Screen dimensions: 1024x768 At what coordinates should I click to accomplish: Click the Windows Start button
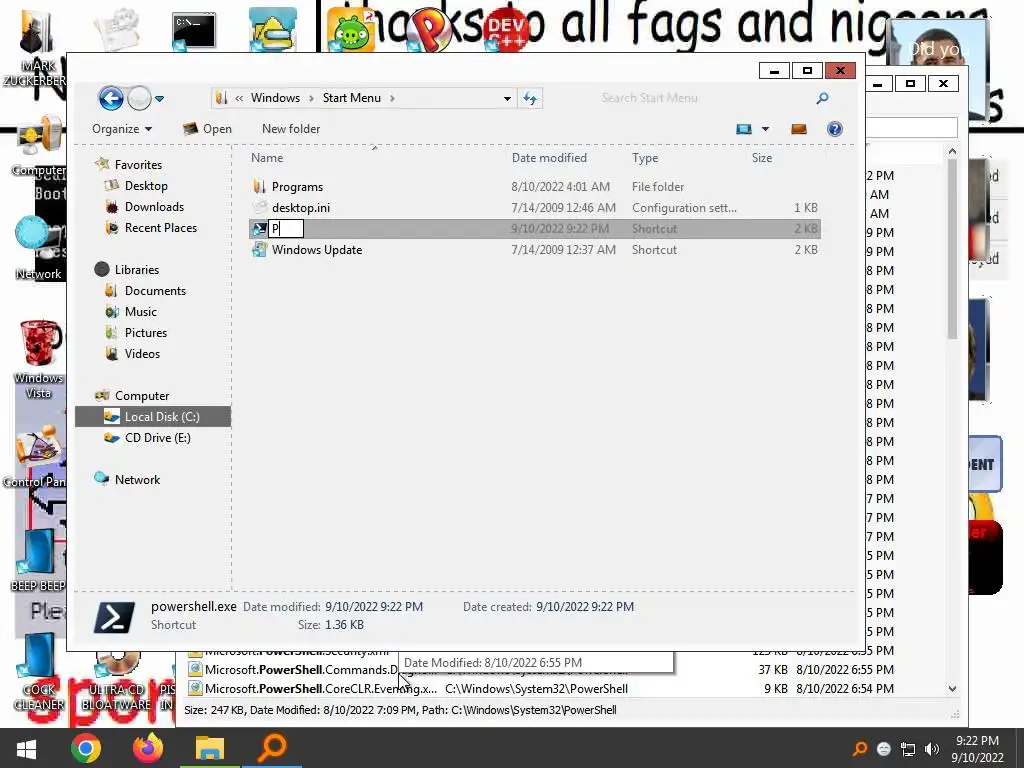(x=26, y=748)
